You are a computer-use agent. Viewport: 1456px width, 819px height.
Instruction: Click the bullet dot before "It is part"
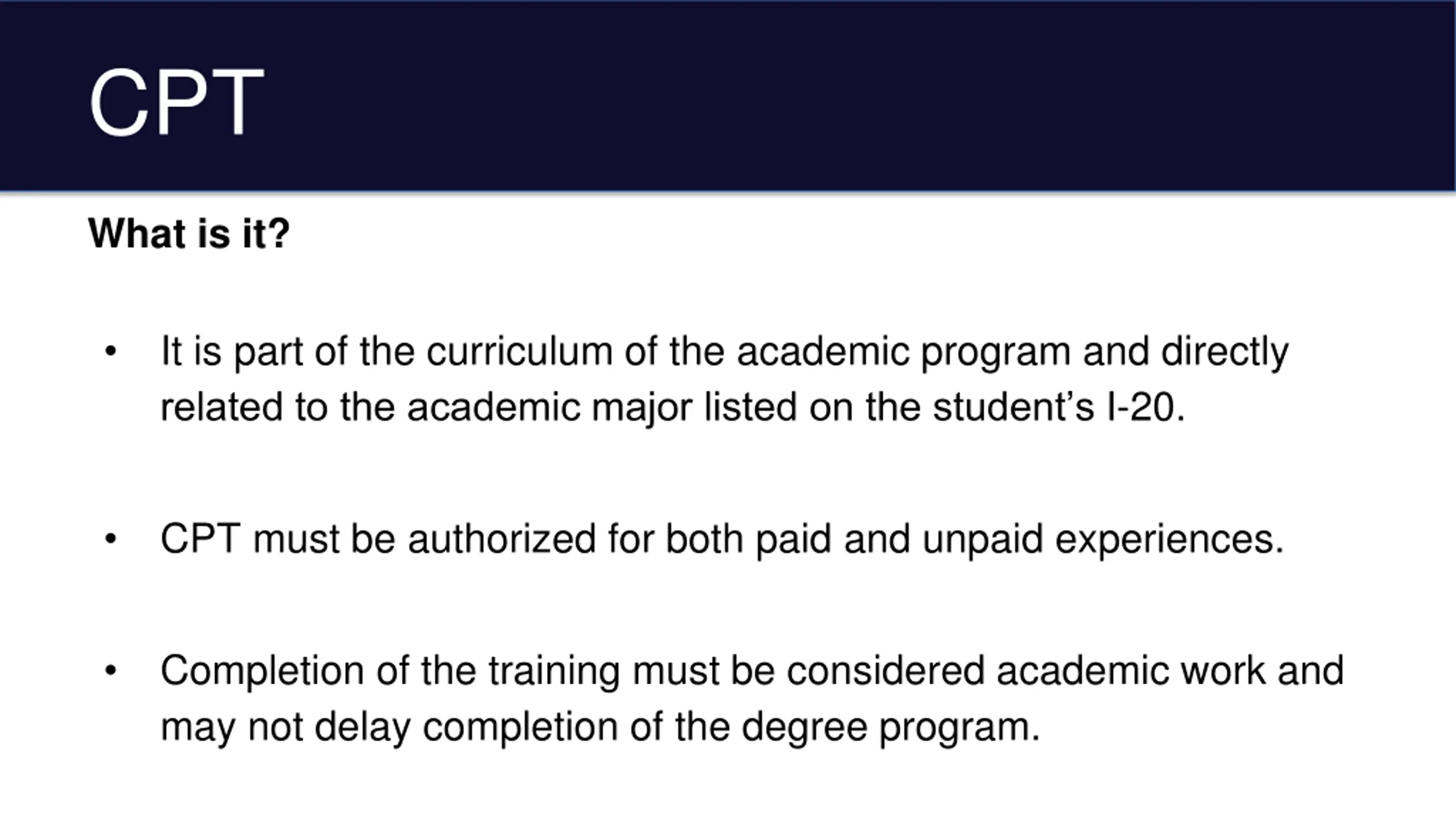coord(110,351)
